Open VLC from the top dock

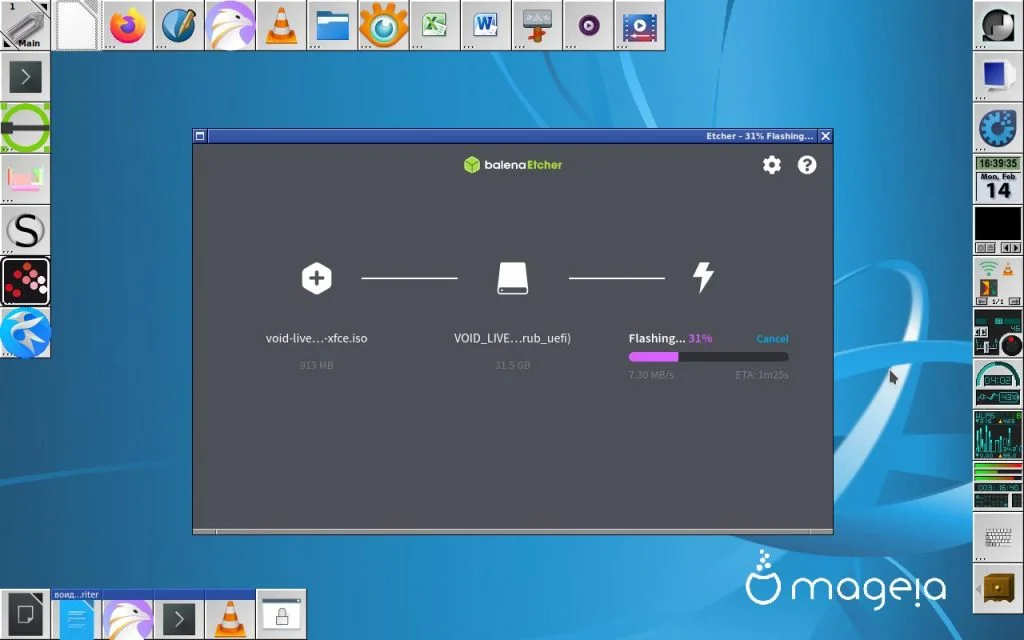281,25
